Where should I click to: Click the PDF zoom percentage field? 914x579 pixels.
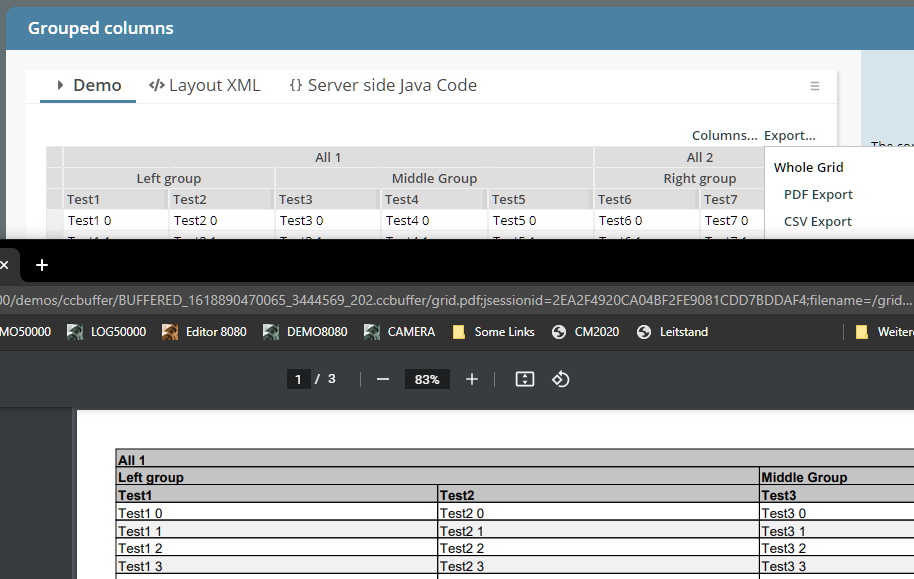click(x=427, y=379)
